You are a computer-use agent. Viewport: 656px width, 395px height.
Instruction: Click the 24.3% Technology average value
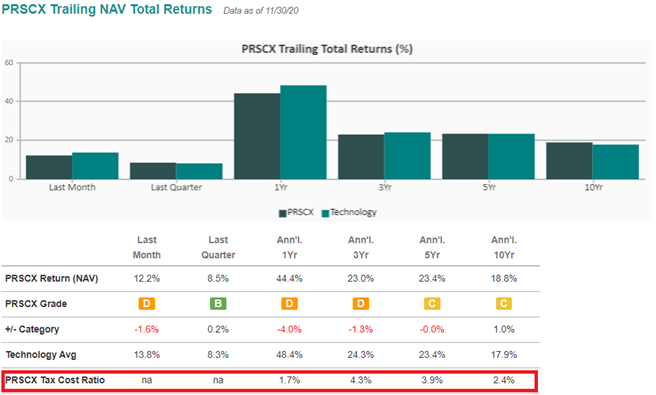point(361,355)
